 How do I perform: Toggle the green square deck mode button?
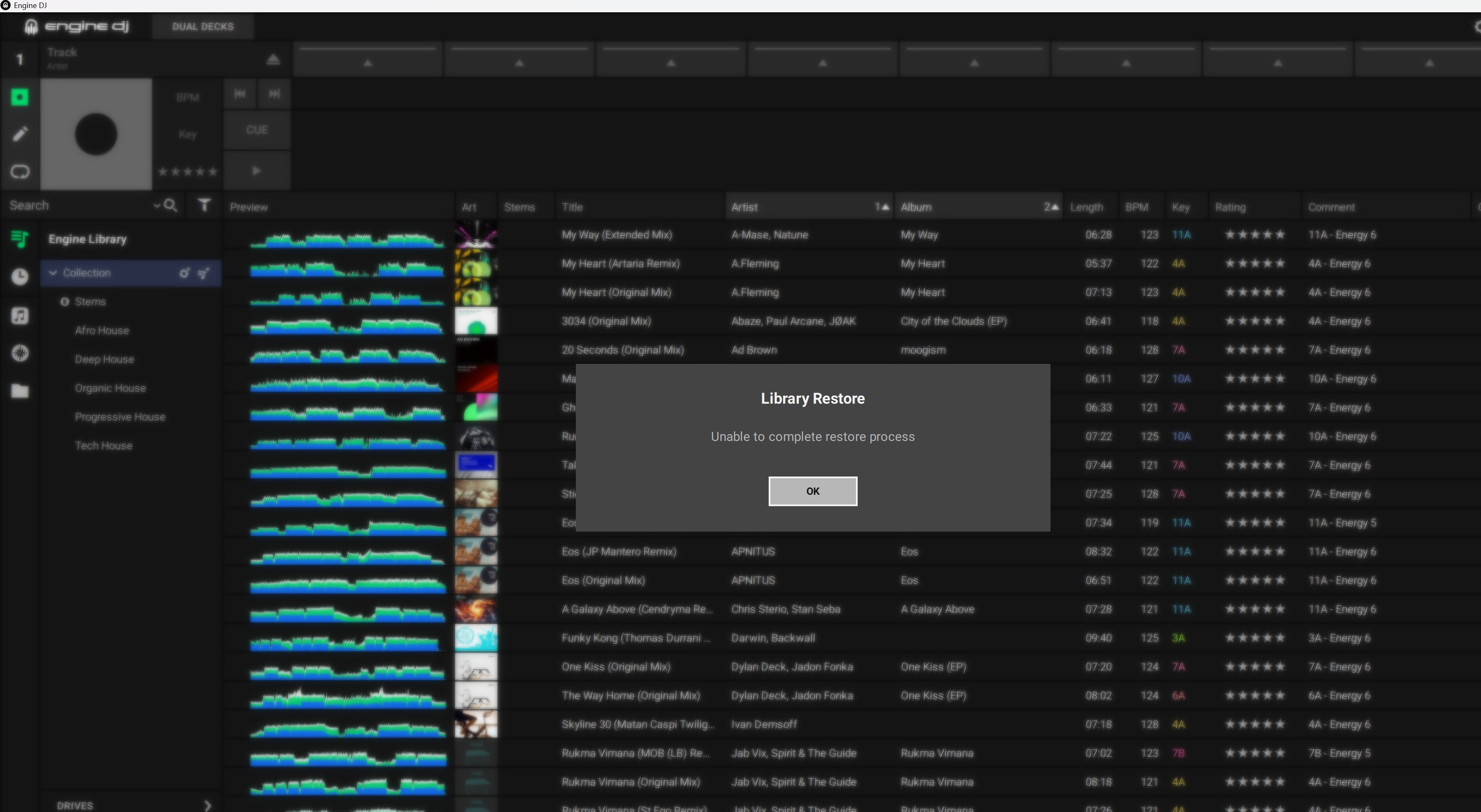[19, 97]
